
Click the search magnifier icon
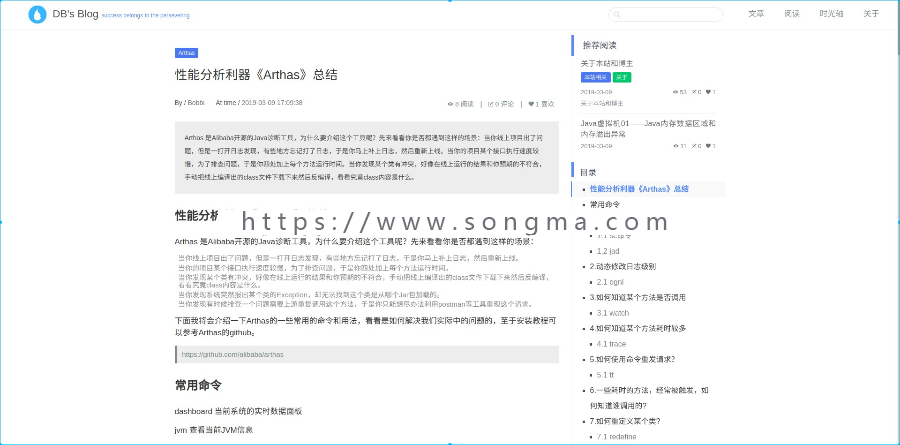pos(617,15)
